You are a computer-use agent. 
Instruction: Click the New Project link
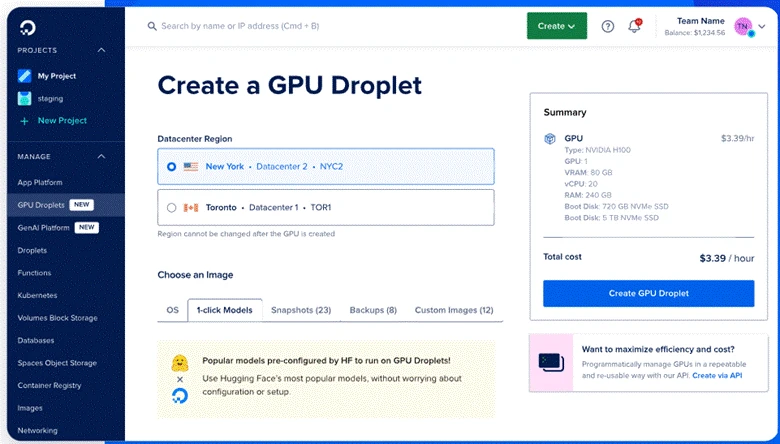coord(62,121)
